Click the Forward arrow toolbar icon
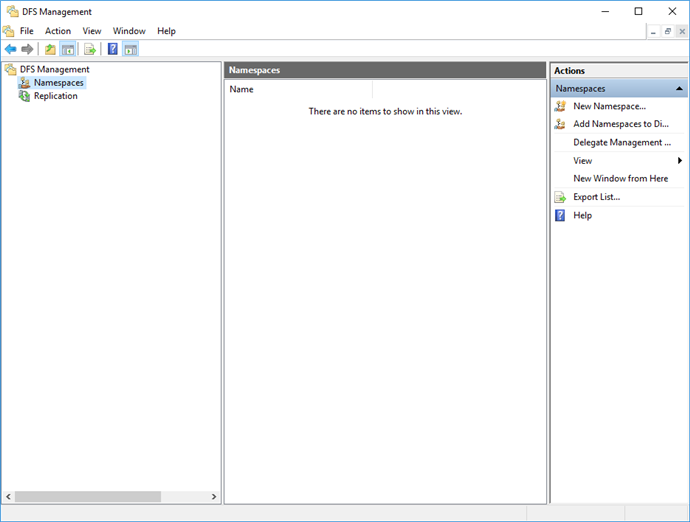 pyautogui.click(x=27, y=49)
